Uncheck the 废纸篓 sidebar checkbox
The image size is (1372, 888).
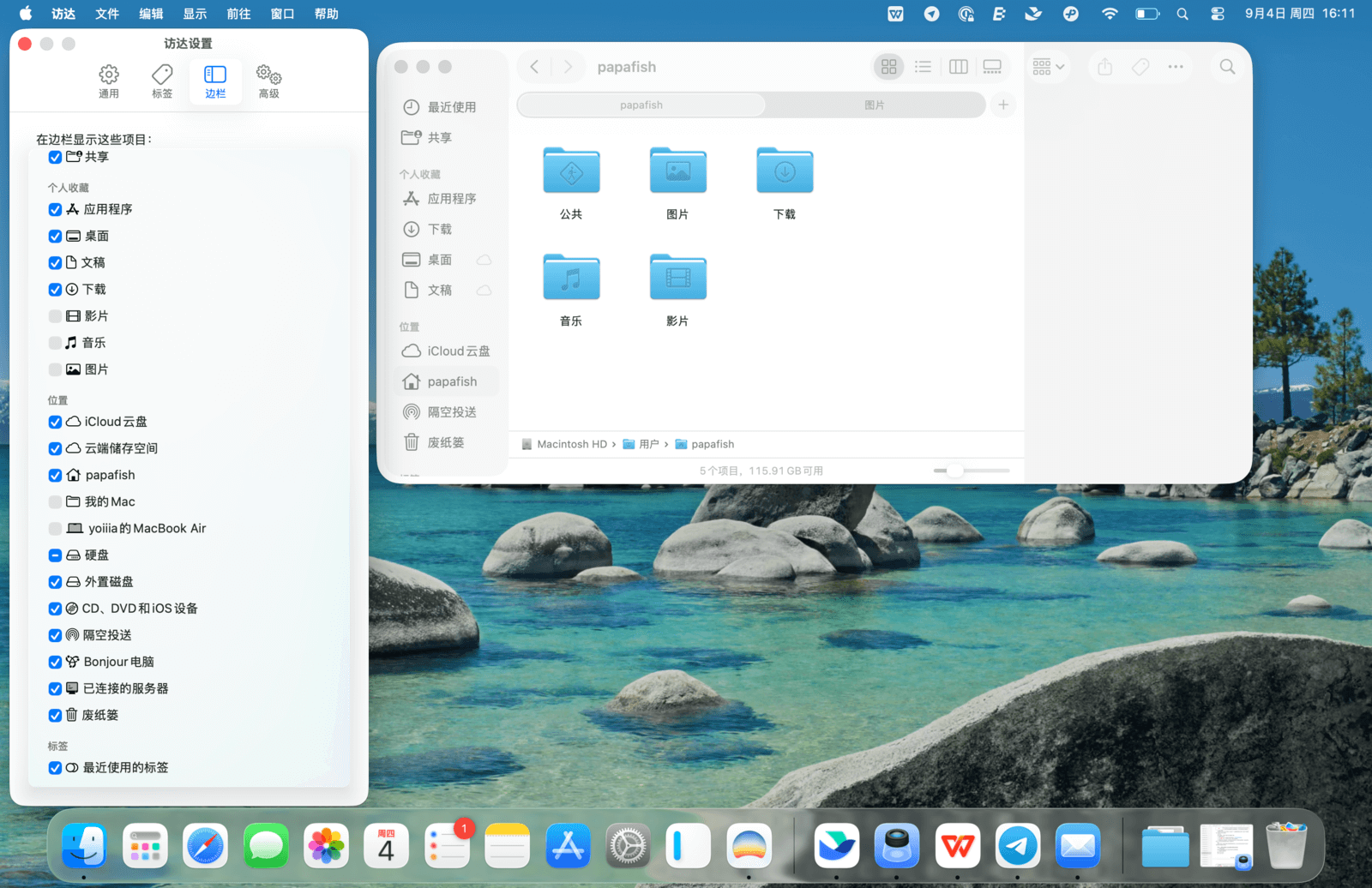55,716
